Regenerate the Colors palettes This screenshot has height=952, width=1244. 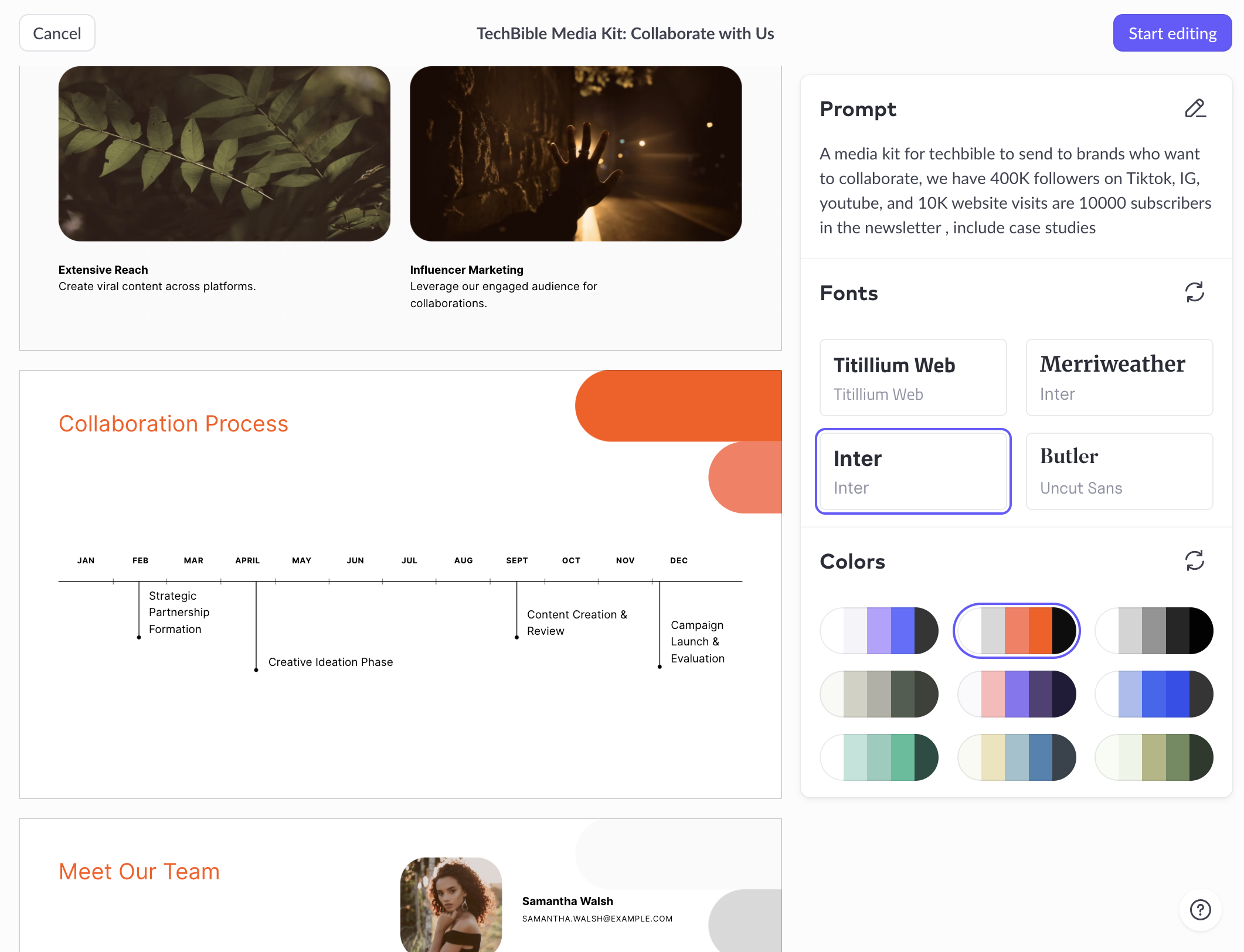[1195, 560]
